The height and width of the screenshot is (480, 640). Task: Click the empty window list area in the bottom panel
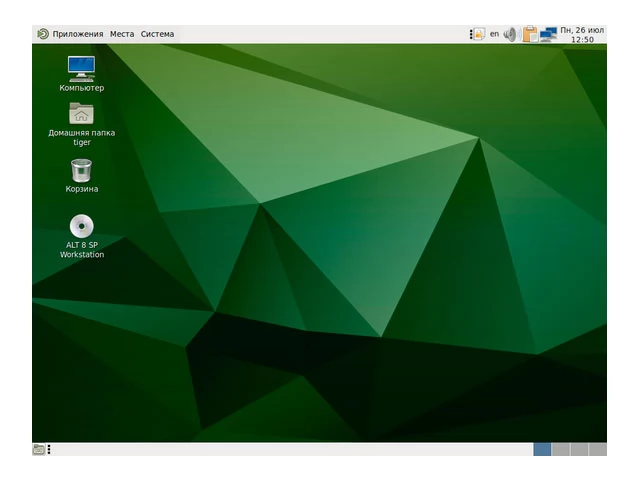290,449
